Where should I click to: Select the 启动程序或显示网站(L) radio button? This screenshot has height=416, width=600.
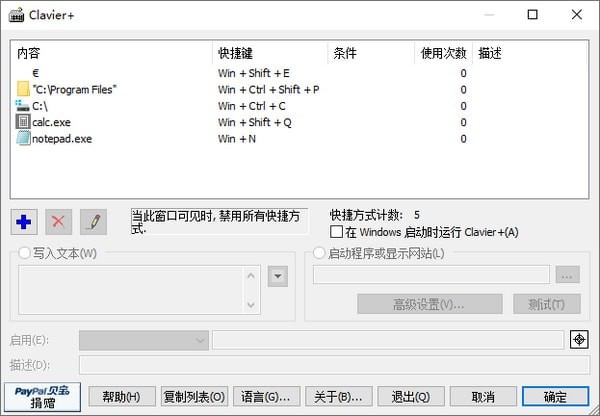[x=319, y=253]
